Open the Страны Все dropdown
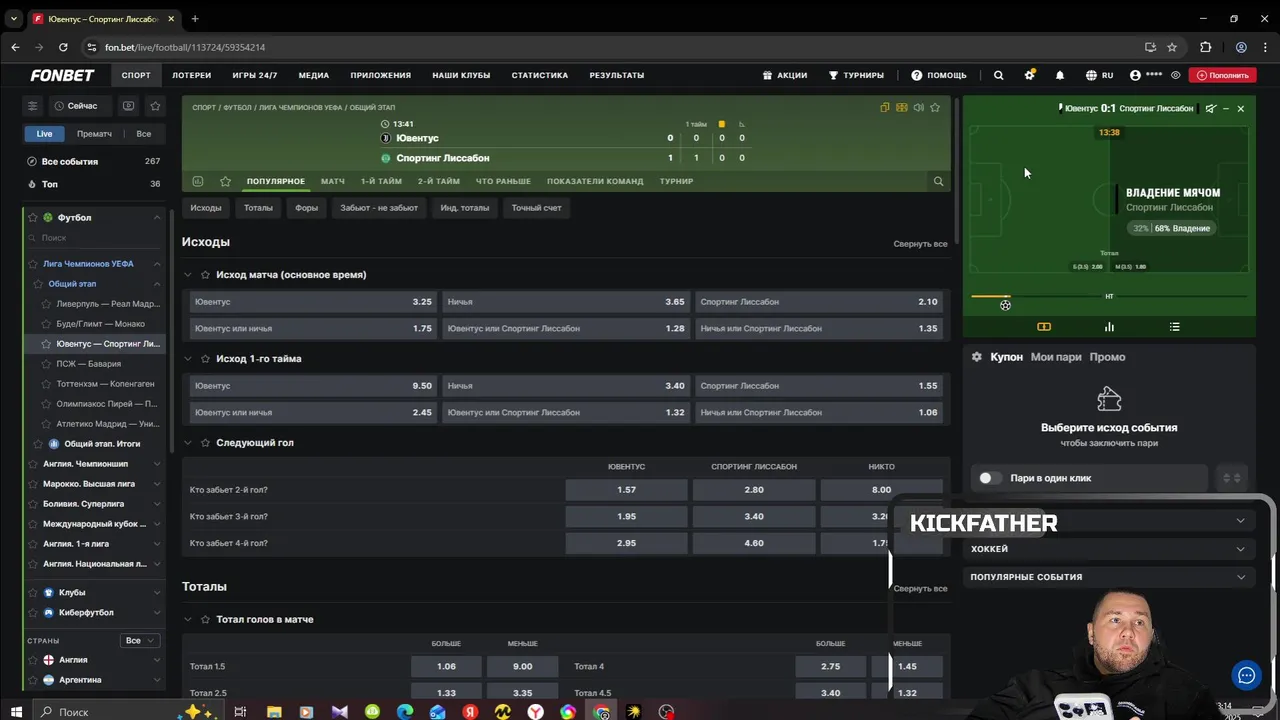The image size is (1280, 720). (139, 640)
